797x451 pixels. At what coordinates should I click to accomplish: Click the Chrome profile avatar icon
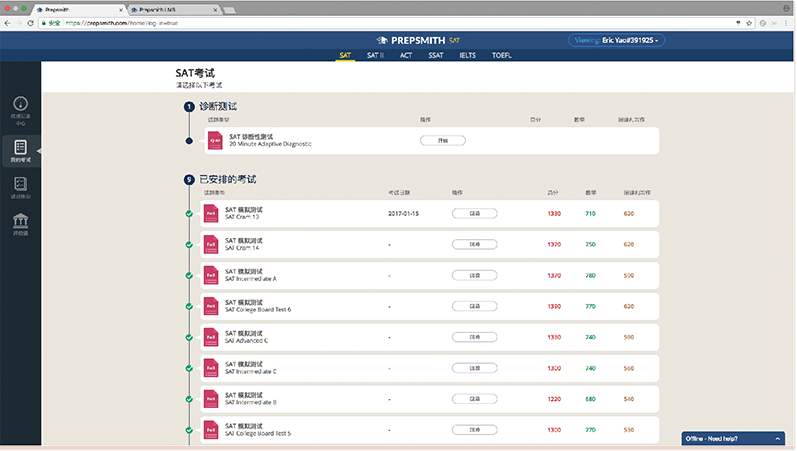point(786,9)
